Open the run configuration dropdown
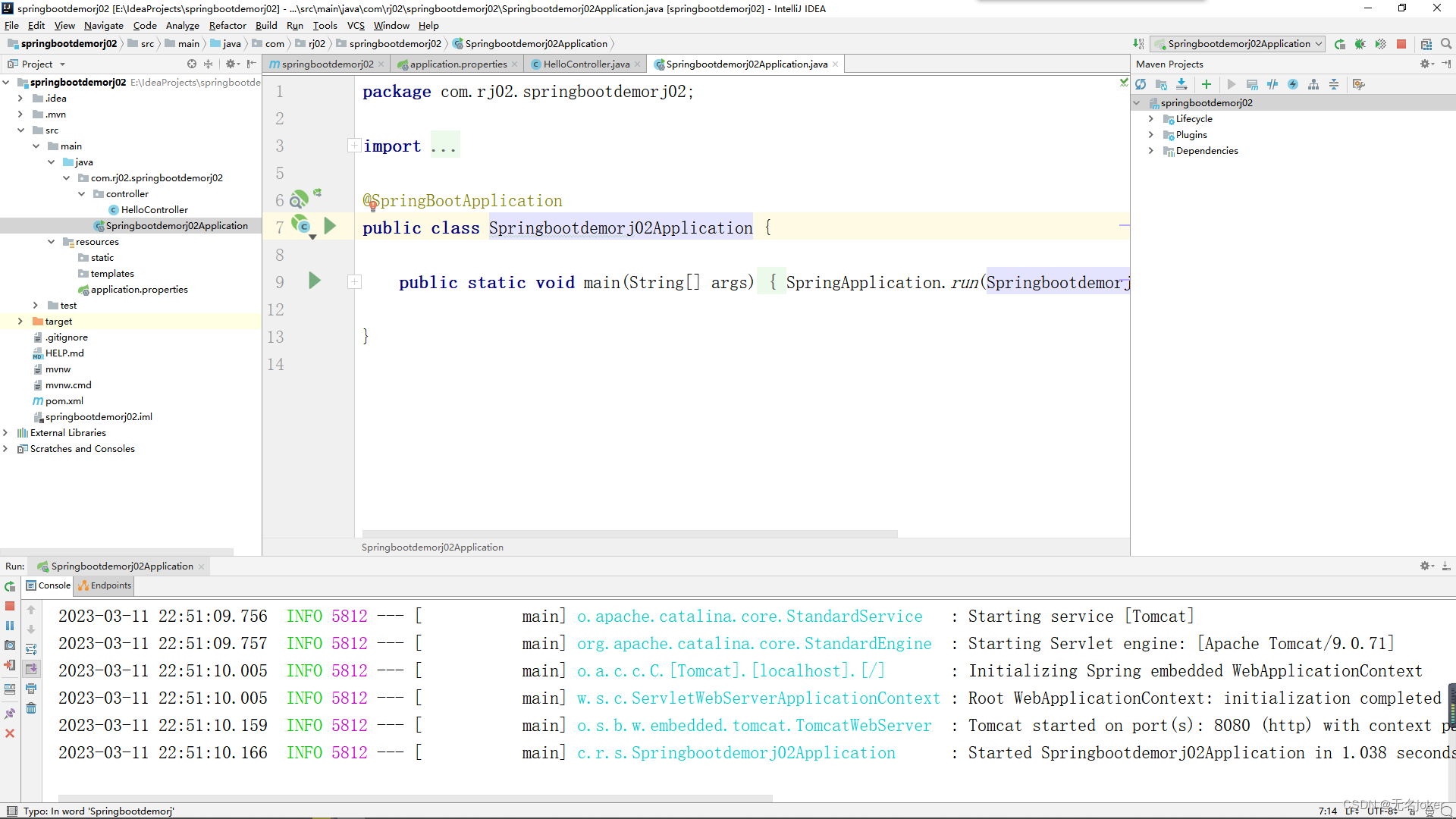Image resolution: width=1456 pixels, height=819 pixels. (1238, 44)
